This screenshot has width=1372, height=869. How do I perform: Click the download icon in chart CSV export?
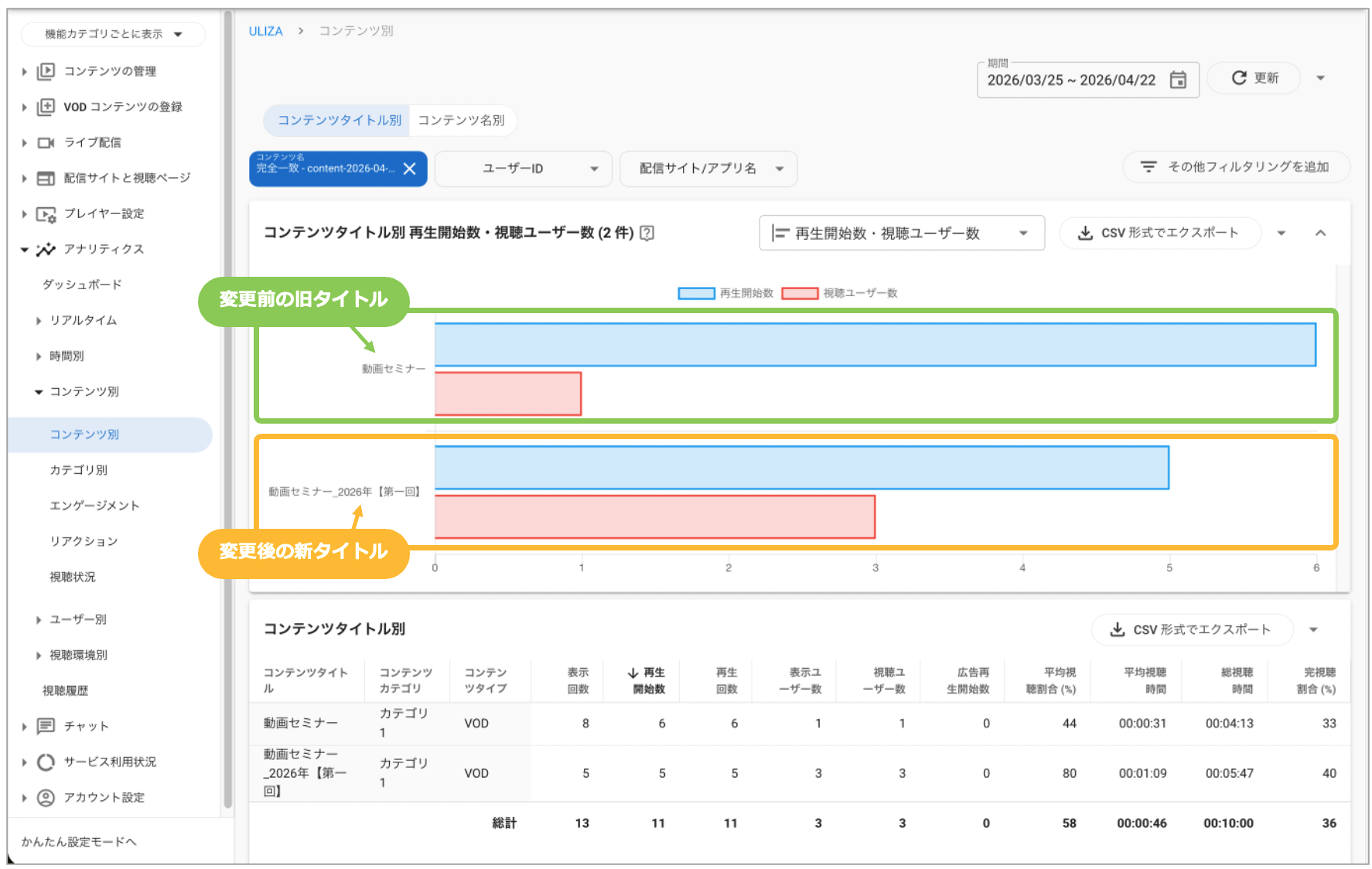(x=1085, y=233)
